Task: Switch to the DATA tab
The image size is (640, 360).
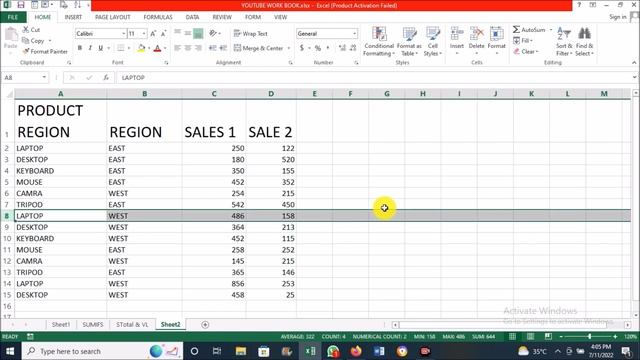Action: coord(192,17)
